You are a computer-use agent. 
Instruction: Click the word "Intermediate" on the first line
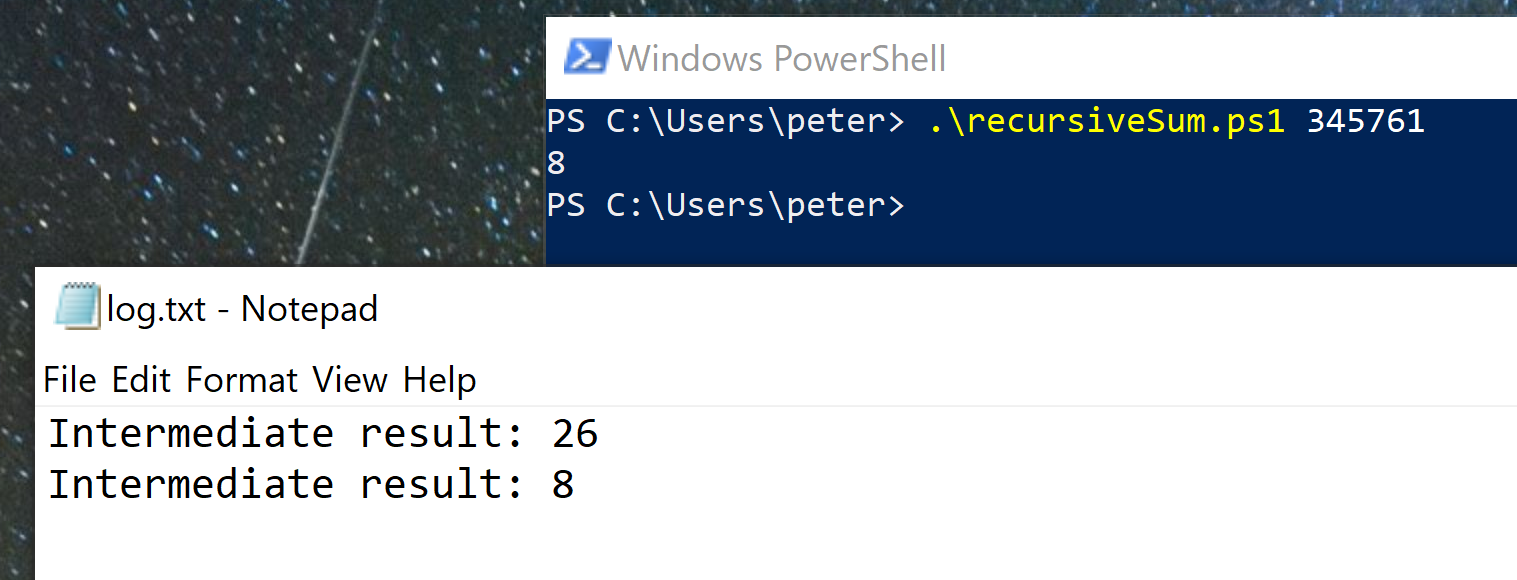[190, 434]
